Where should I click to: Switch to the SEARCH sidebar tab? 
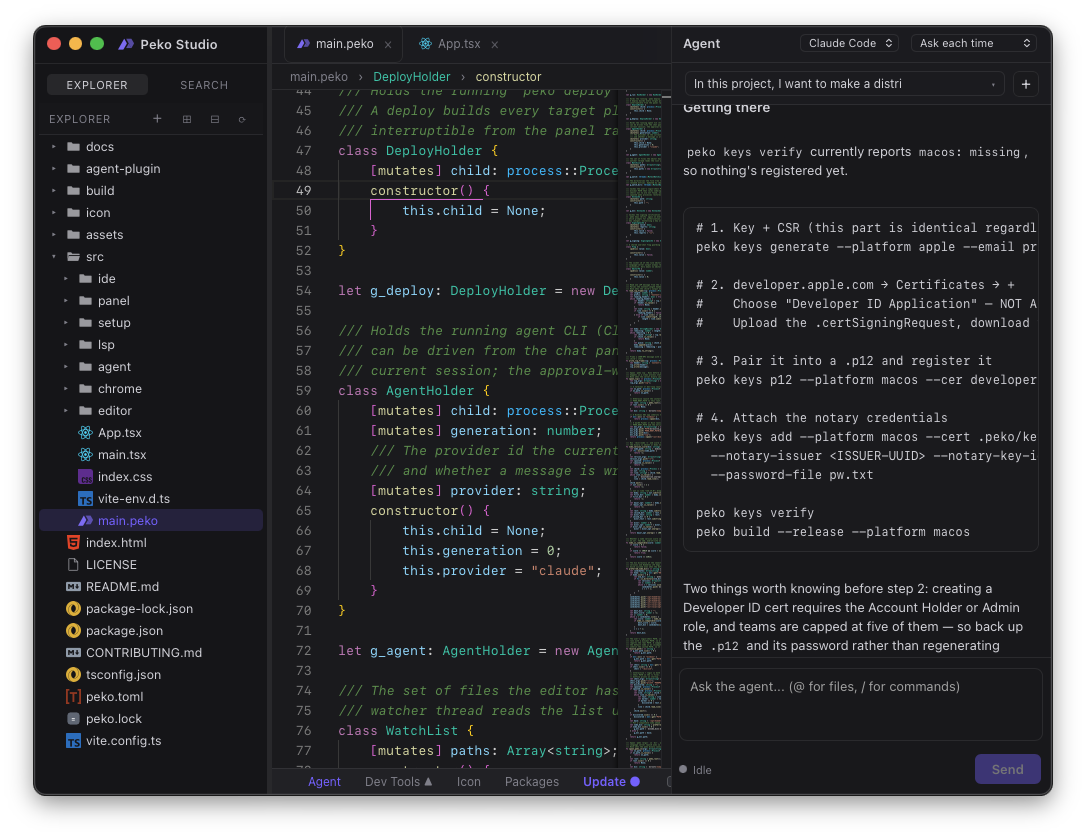pyautogui.click(x=204, y=85)
